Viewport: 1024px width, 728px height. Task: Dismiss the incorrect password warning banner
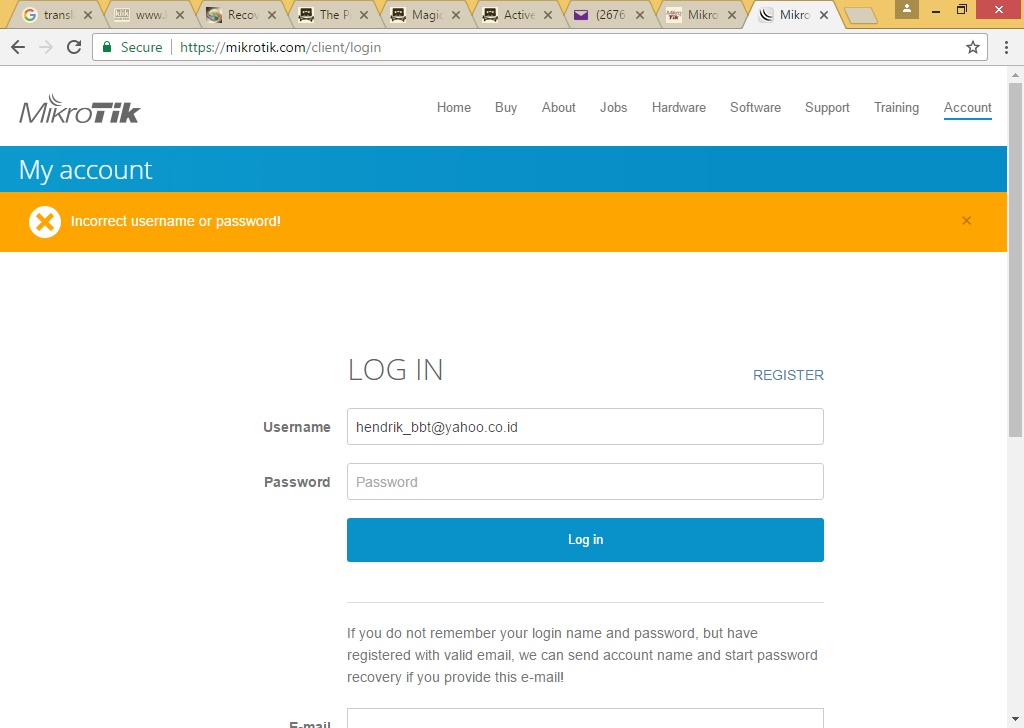(966, 220)
